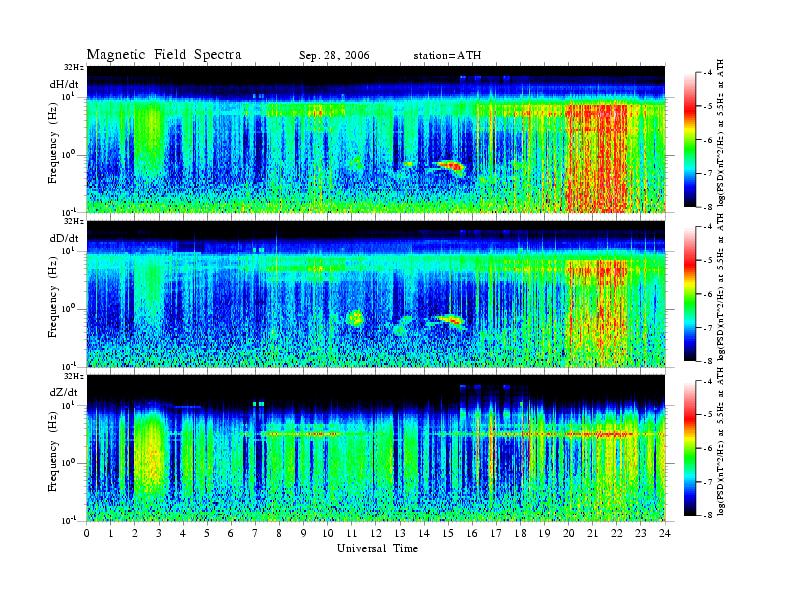Click the time axis tick label '21'

coord(593,534)
